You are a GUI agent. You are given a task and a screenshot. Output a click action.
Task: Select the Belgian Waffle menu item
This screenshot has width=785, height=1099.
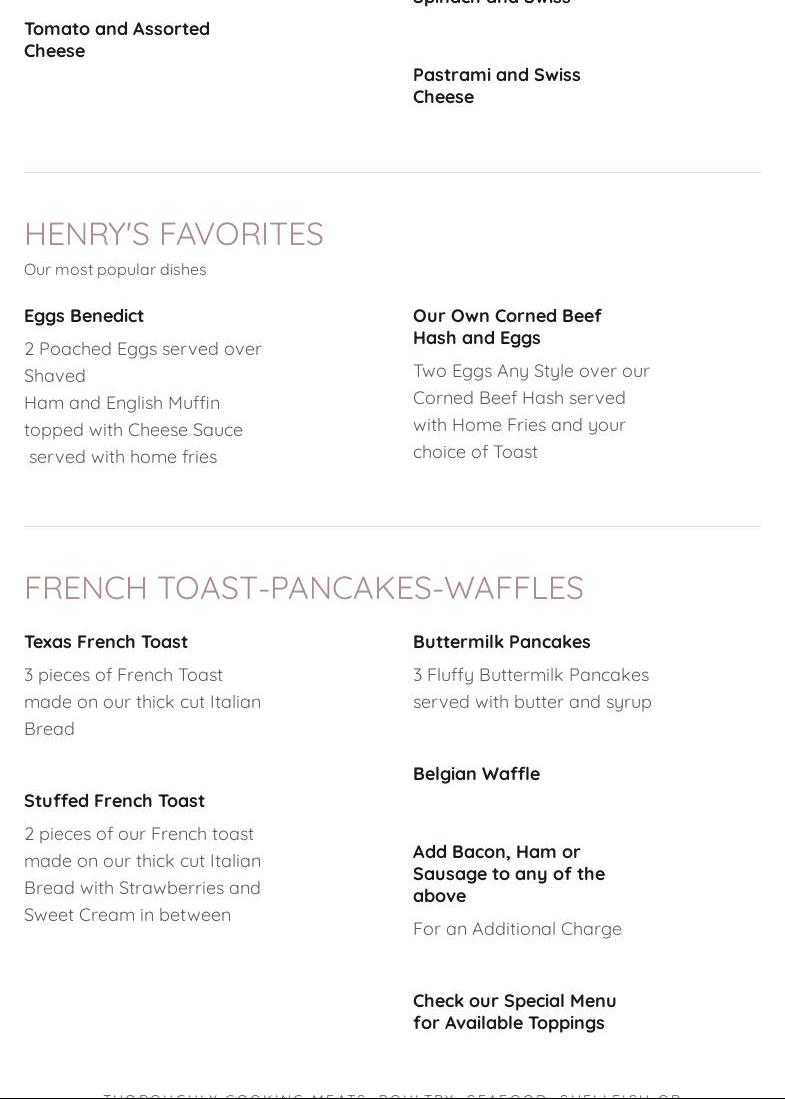(x=476, y=774)
